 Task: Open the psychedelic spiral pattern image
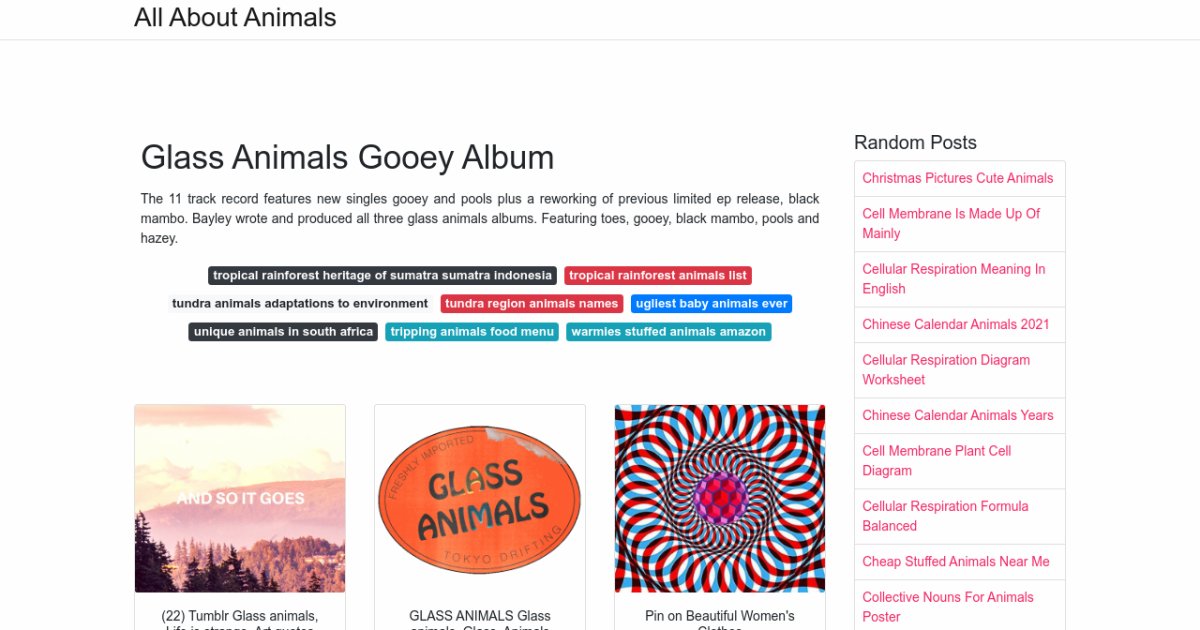pyautogui.click(x=720, y=498)
